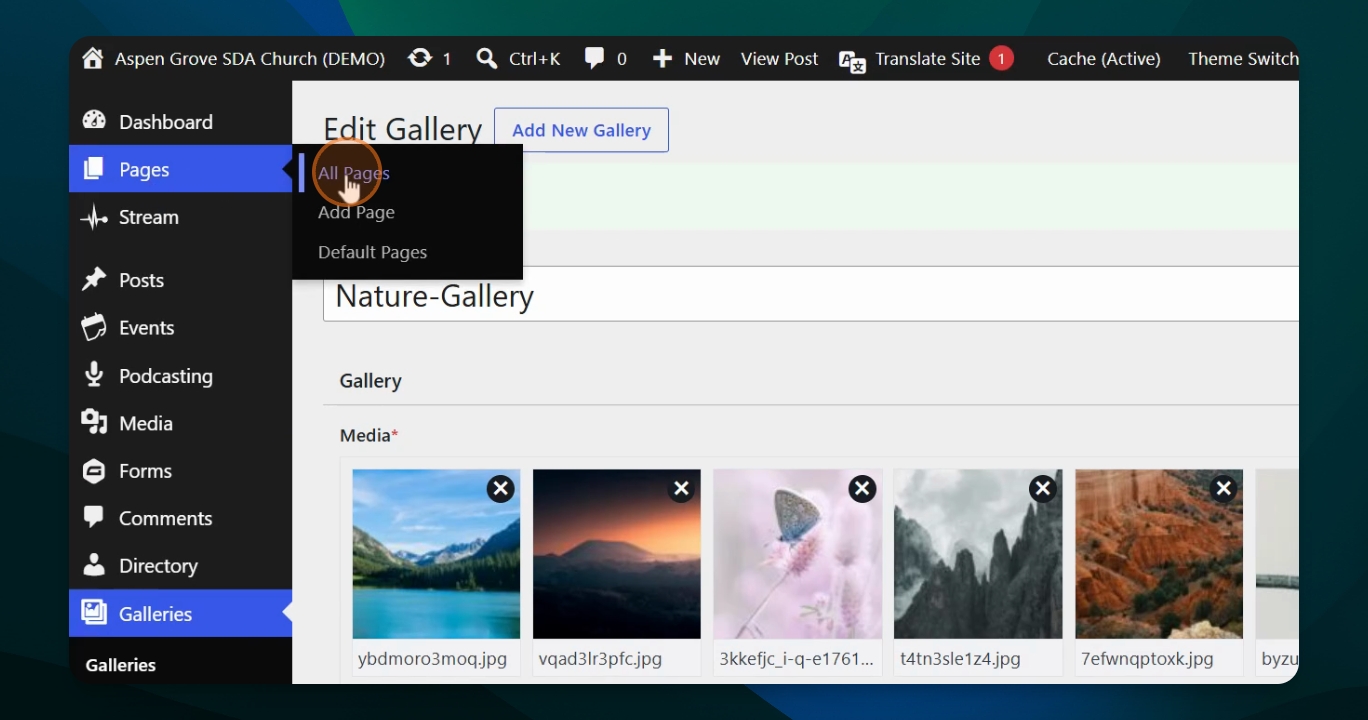
Task: Click the plus icon next to New
Action: tap(662, 59)
